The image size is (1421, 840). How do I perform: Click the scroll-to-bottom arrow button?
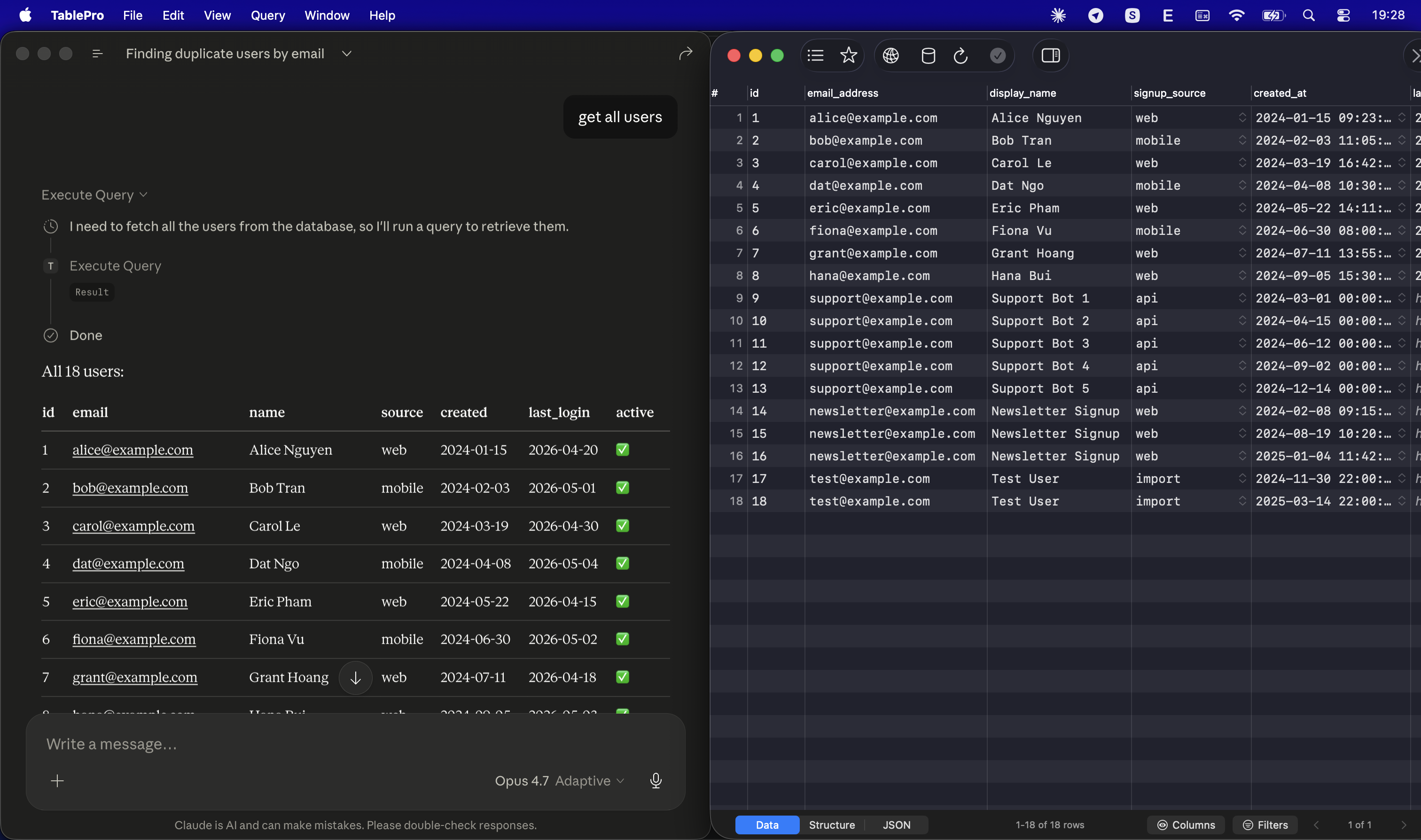[356, 677]
